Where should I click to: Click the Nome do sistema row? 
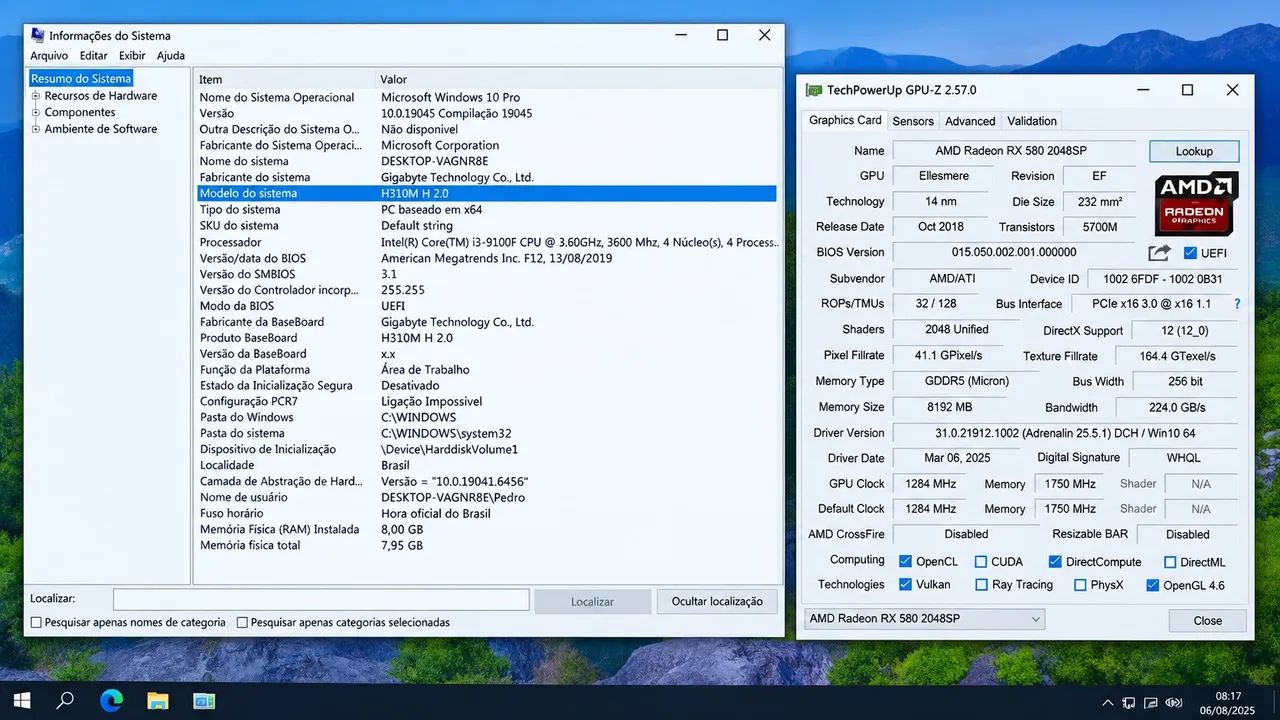(x=486, y=161)
